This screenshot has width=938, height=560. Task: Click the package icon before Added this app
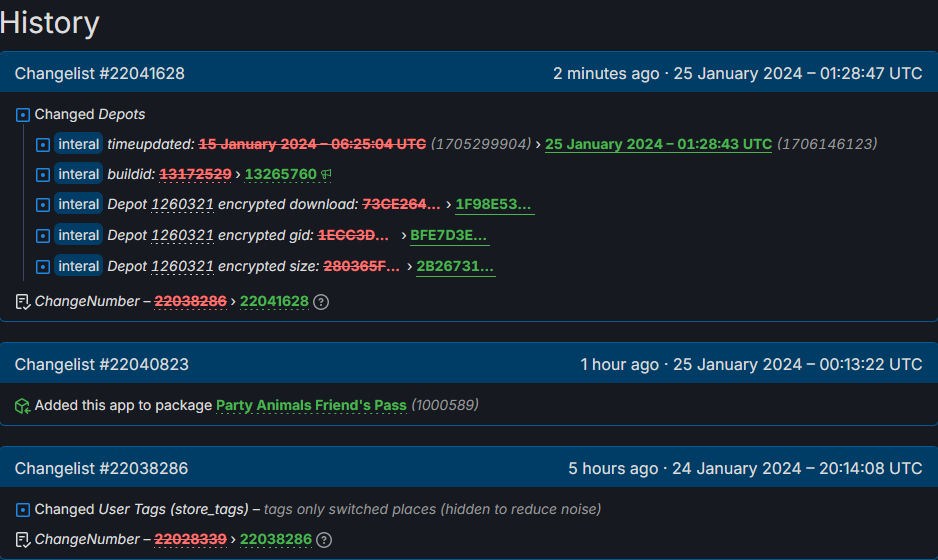pyautogui.click(x=22, y=406)
